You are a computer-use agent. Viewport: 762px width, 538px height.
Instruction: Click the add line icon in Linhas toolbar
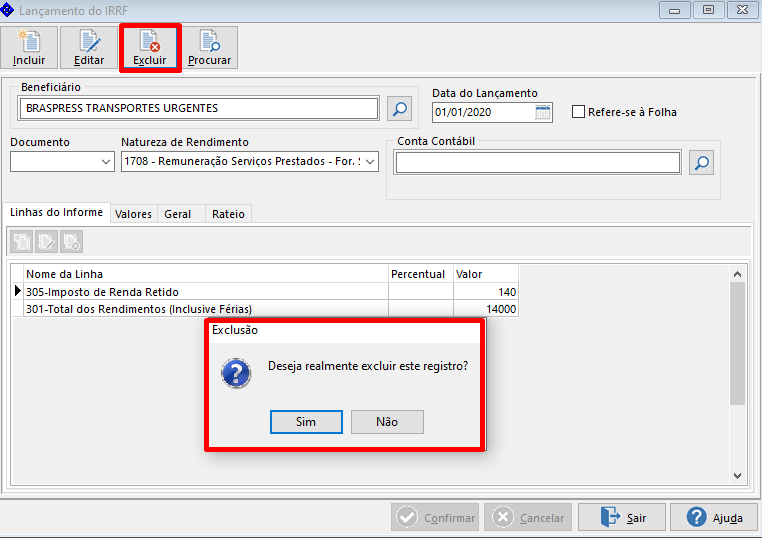click(22, 242)
